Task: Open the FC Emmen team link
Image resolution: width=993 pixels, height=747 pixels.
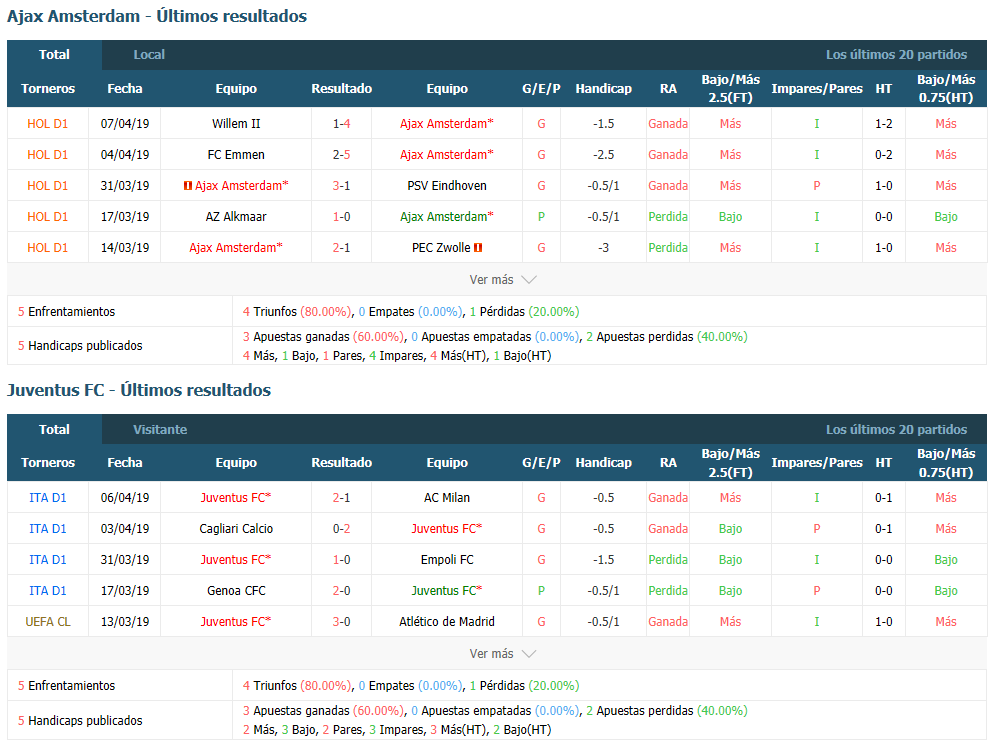Action: coord(236,154)
